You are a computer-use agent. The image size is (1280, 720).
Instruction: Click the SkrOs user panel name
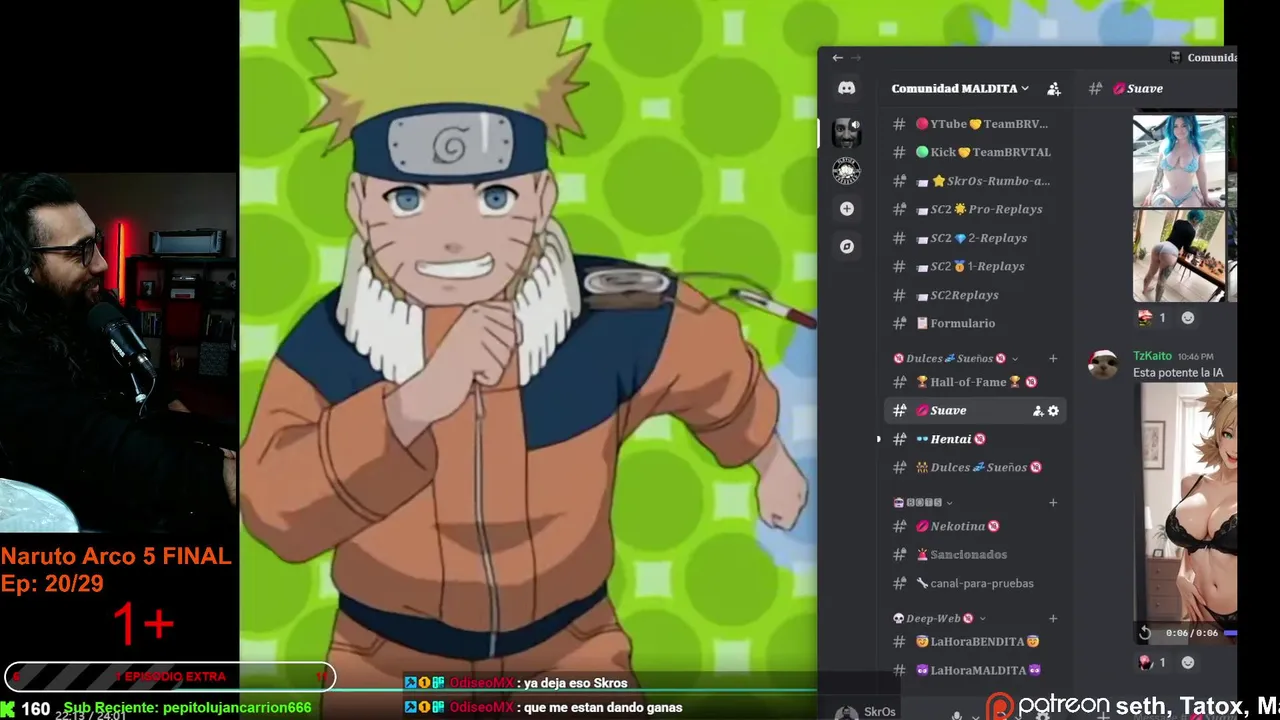pyautogui.click(x=879, y=712)
